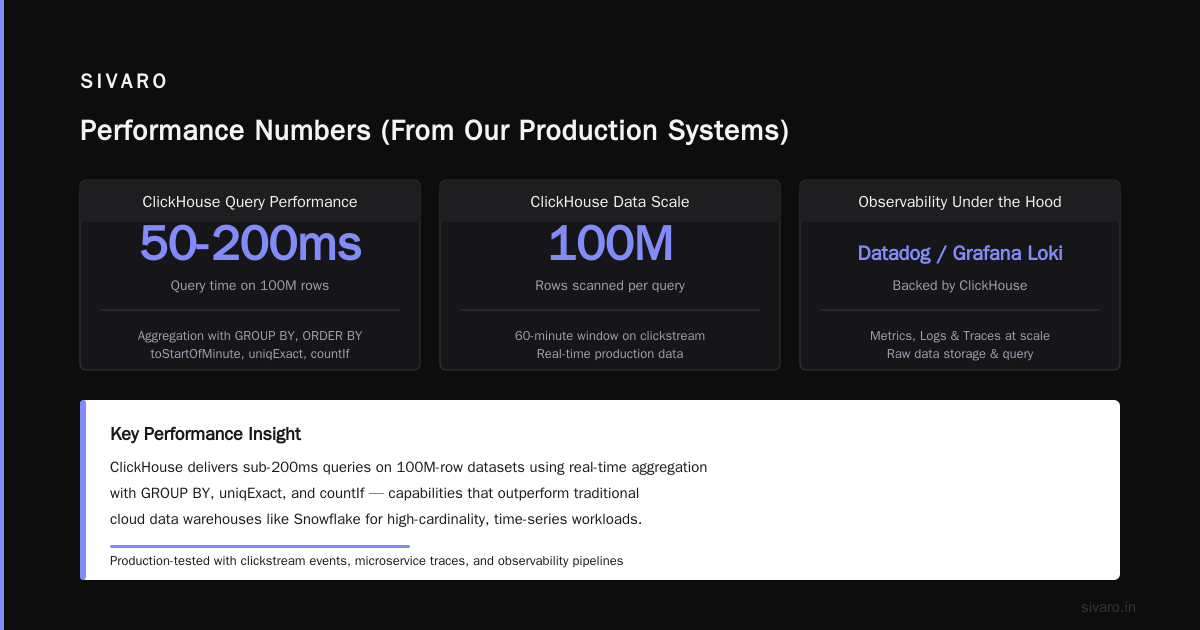Image resolution: width=1200 pixels, height=630 pixels.
Task: Click the 'Backed by ClickHouse' caption
Action: 960,286
